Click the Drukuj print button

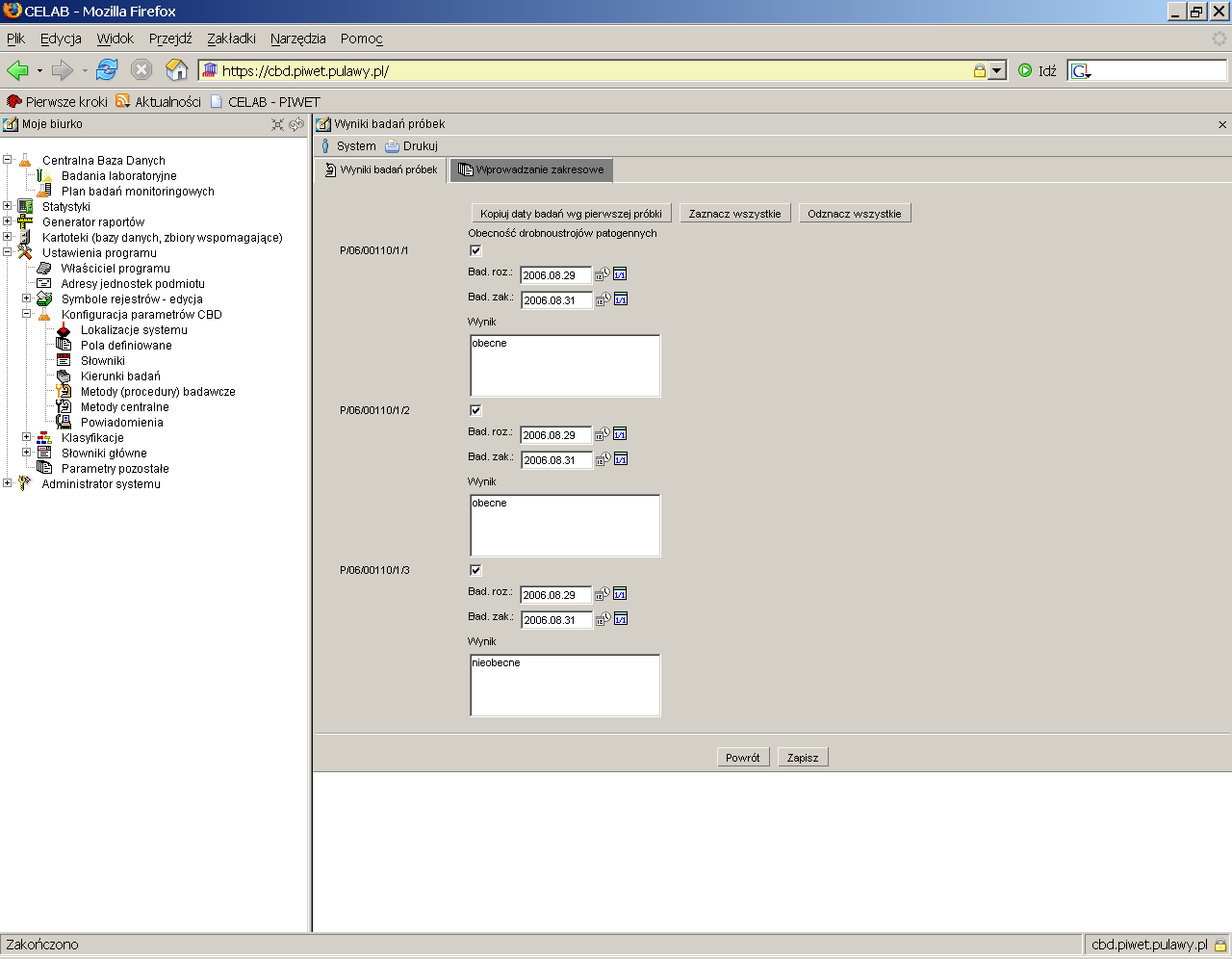click(x=411, y=146)
